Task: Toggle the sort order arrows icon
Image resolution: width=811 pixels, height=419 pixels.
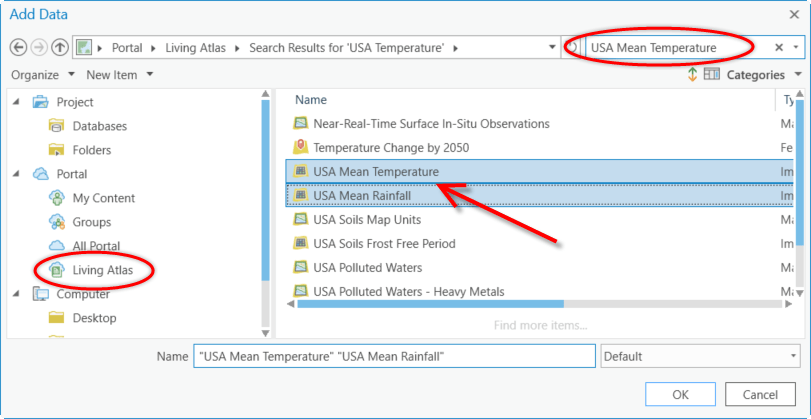Action: click(x=692, y=75)
